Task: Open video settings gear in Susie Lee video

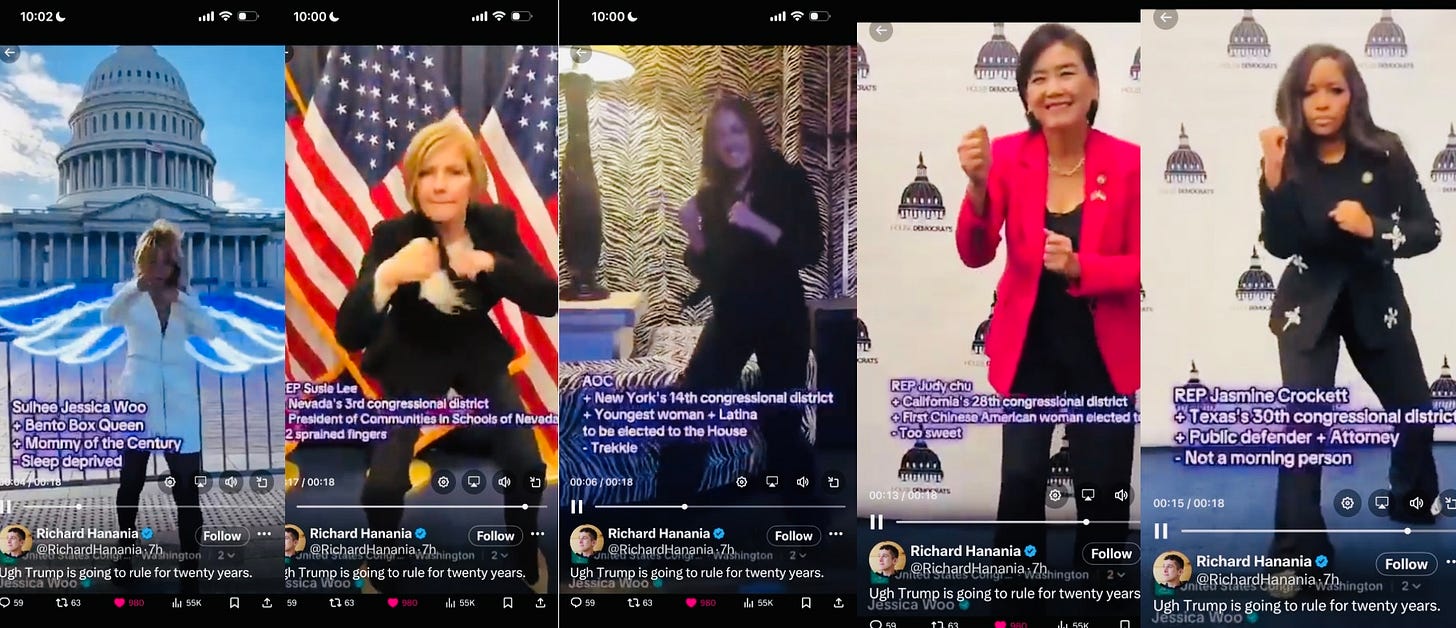Action: click(444, 482)
